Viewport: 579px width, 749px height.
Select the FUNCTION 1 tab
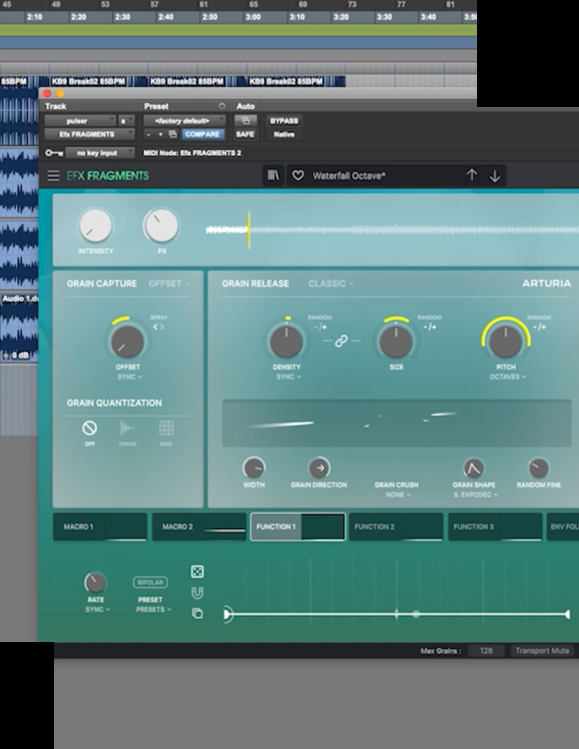(x=298, y=527)
